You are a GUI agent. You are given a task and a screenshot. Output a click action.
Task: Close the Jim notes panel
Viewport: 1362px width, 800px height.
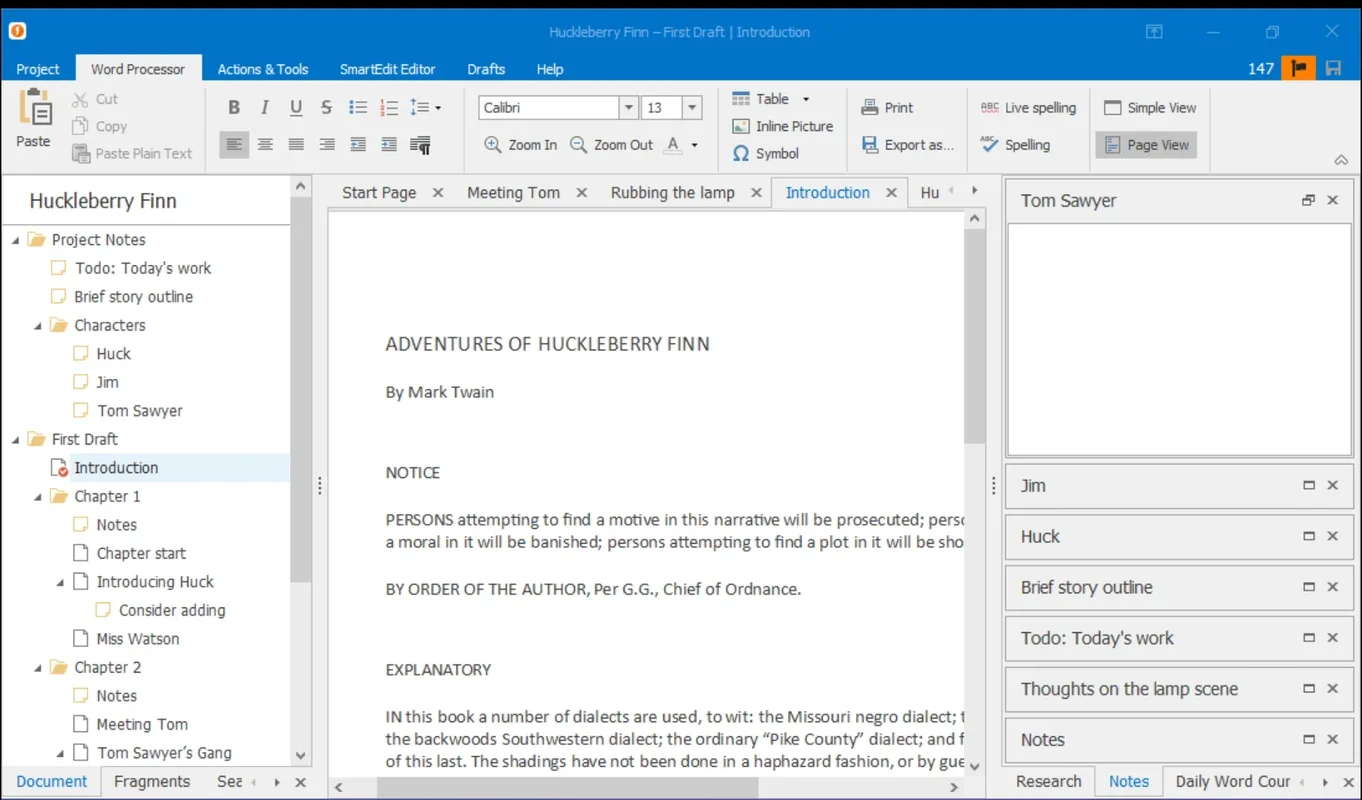(1332, 485)
